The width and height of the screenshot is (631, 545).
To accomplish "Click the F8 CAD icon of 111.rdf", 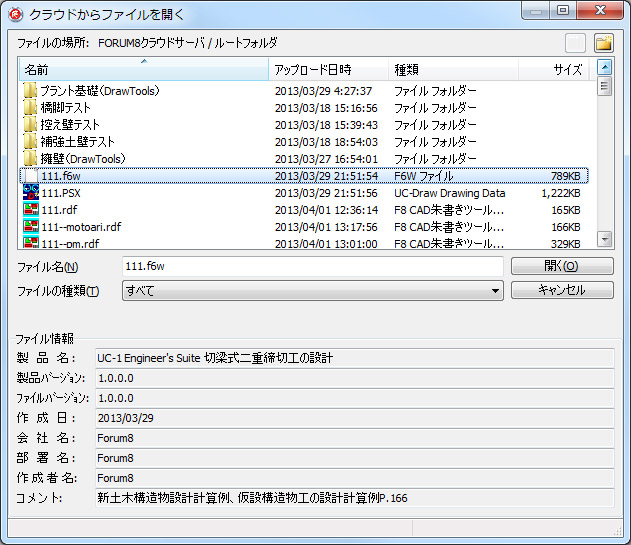I will point(31,209).
